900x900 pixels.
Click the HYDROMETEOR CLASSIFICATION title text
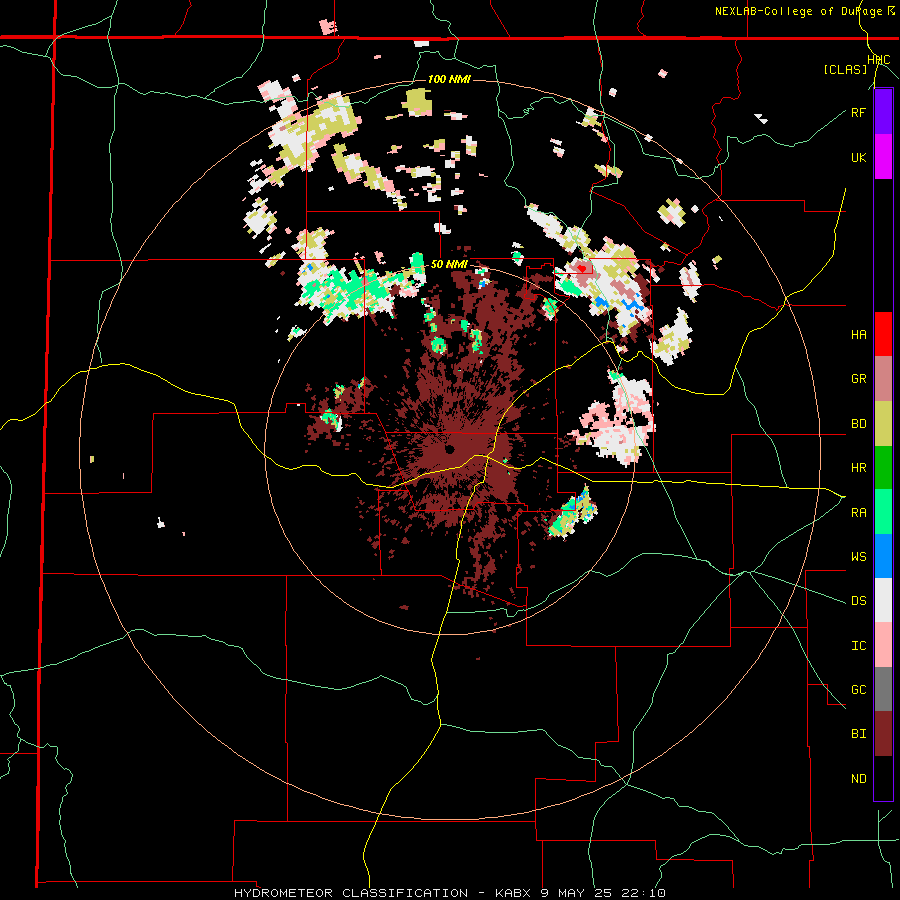pyautogui.click(x=350, y=893)
